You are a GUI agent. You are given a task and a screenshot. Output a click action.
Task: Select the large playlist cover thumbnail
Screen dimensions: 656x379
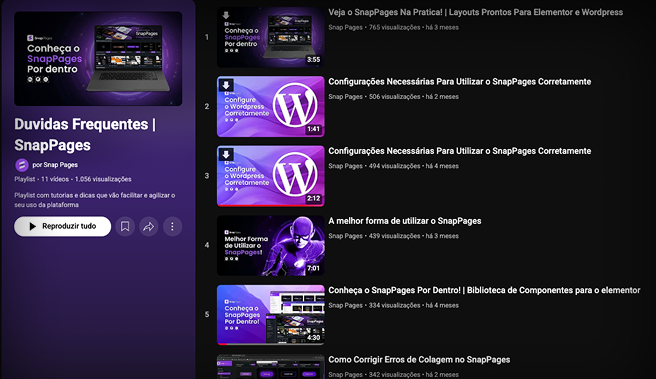[98, 59]
